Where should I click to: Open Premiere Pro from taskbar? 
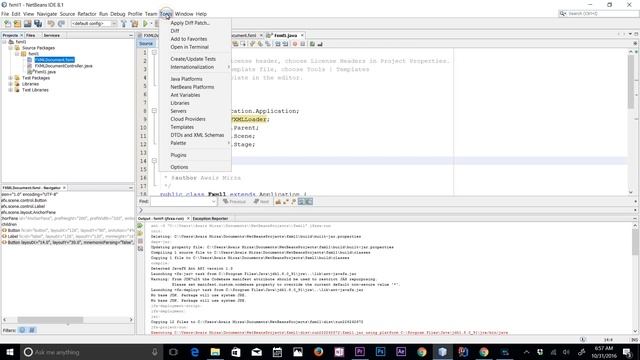[360, 352]
